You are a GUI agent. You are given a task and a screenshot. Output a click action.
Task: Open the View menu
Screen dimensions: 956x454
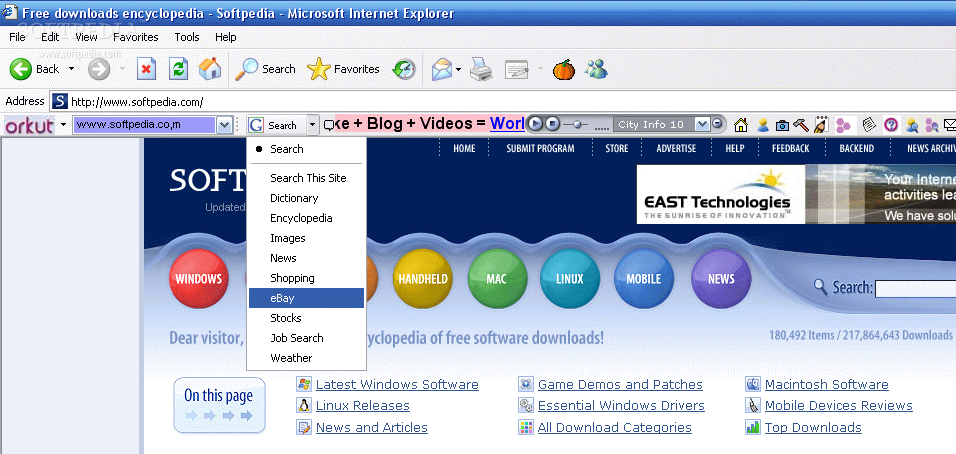tap(86, 37)
